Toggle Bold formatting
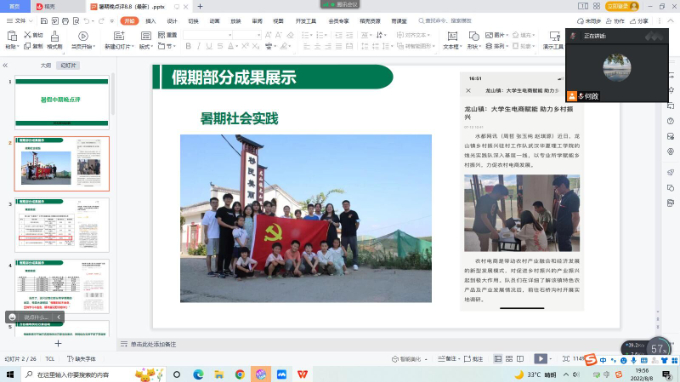680x382 pixels. pyautogui.click(x=188, y=46)
